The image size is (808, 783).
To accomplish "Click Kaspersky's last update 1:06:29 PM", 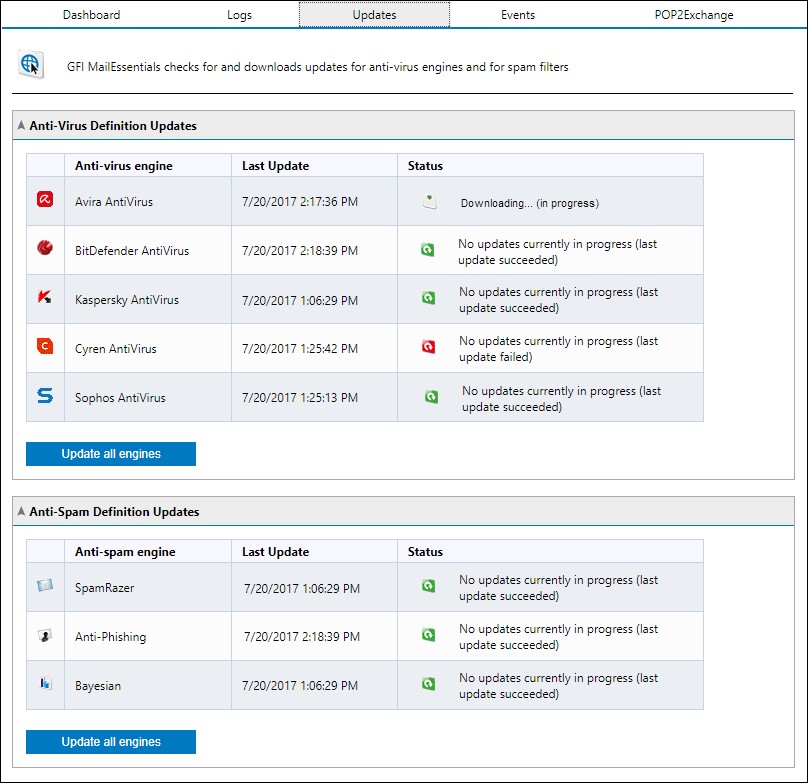I will click(300, 301).
